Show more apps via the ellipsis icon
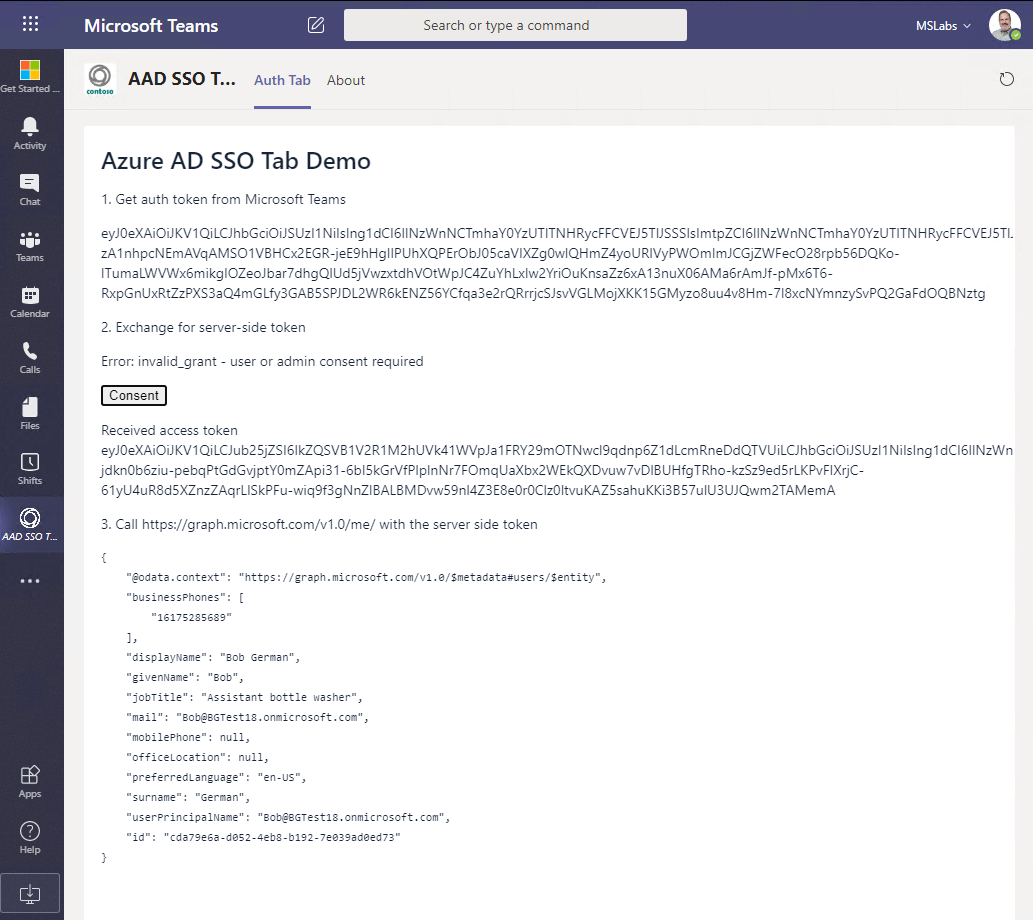1033x920 pixels. [x=30, y=581]
